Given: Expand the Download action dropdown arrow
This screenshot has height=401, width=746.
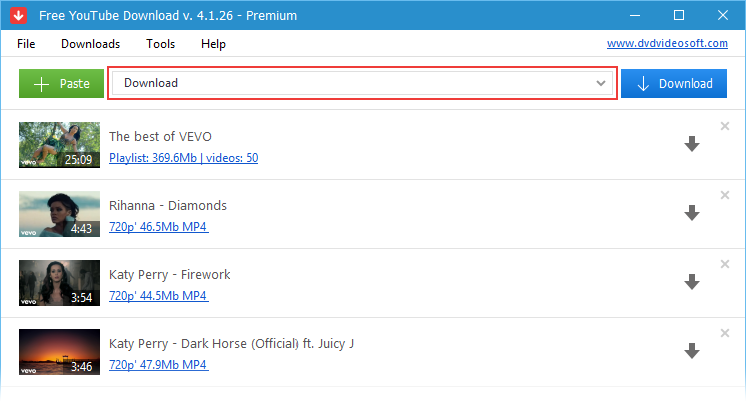Looking at the screenshot, I should [x=600, y=83].
